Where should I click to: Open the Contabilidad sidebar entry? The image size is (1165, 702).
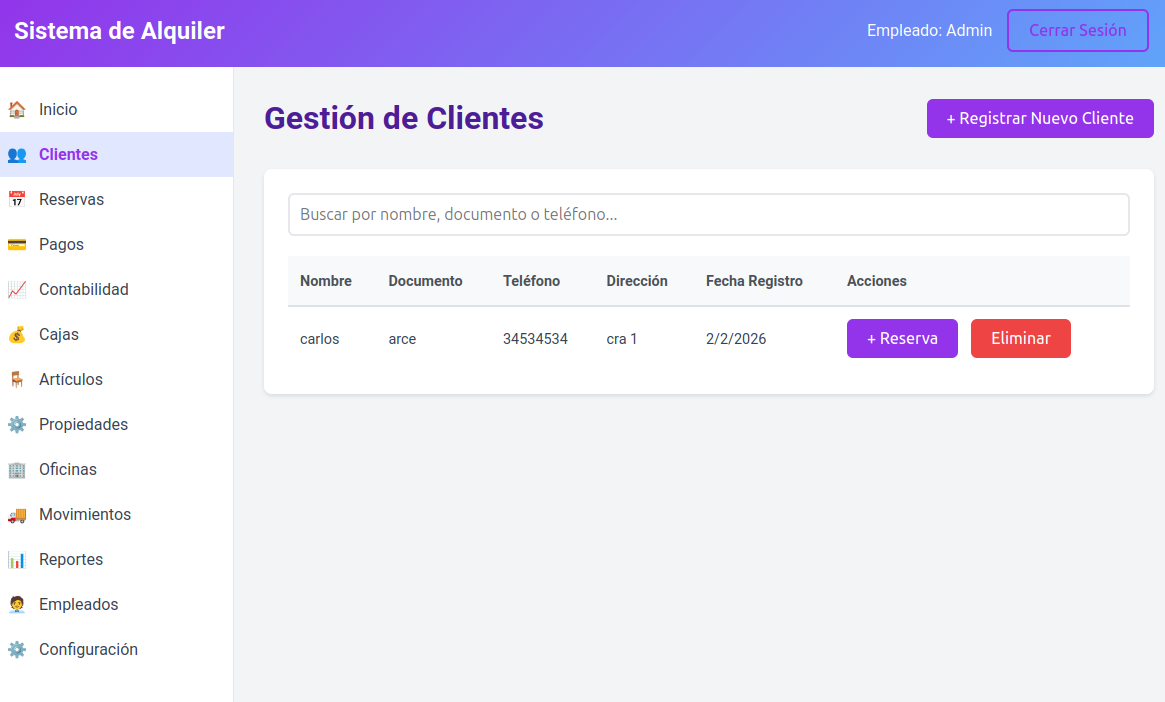pos(117,289)
